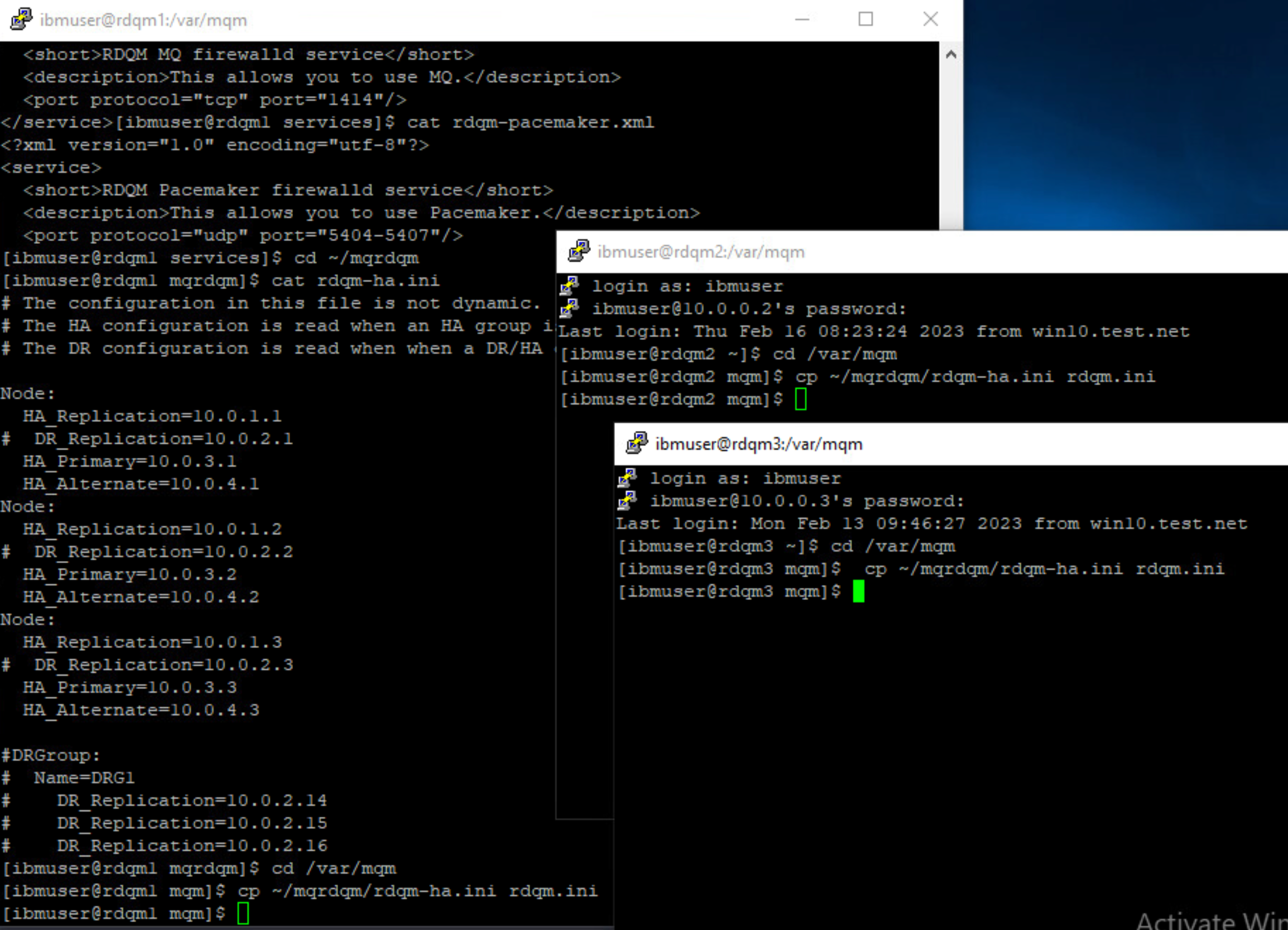Click the port="1414" line
This screenshot has width=1288, height=930.
(x=215, y=99)
